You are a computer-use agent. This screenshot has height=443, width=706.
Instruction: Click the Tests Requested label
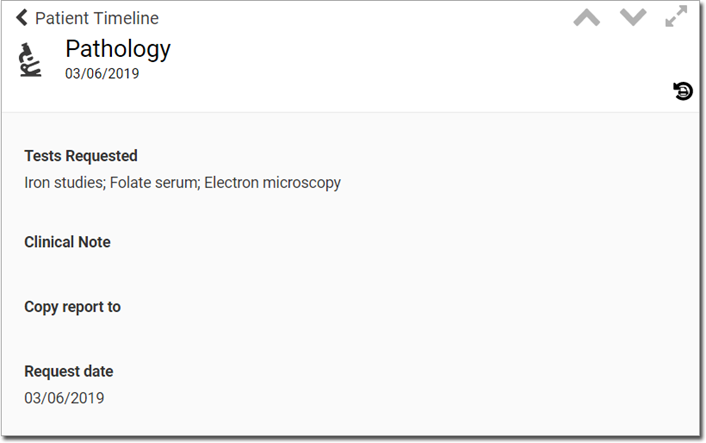[x=81, y=156]
